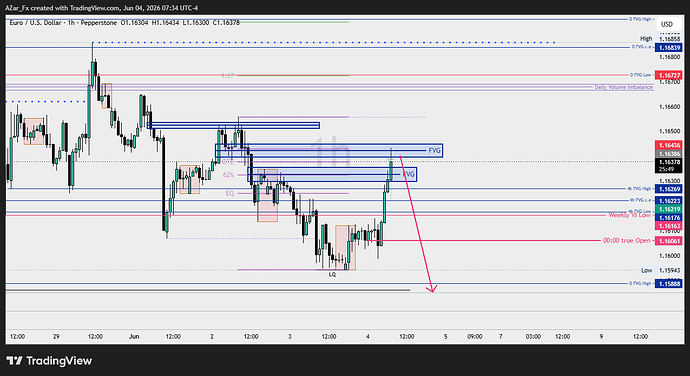Select the blue 1.16269 price tag

[668, 189]
